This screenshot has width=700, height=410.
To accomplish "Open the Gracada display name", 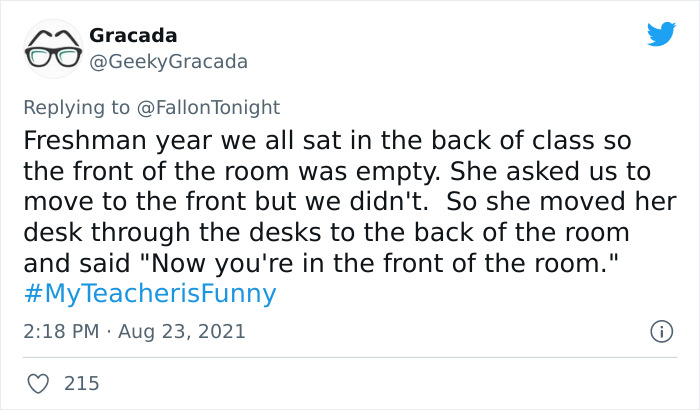I will 133,36.
